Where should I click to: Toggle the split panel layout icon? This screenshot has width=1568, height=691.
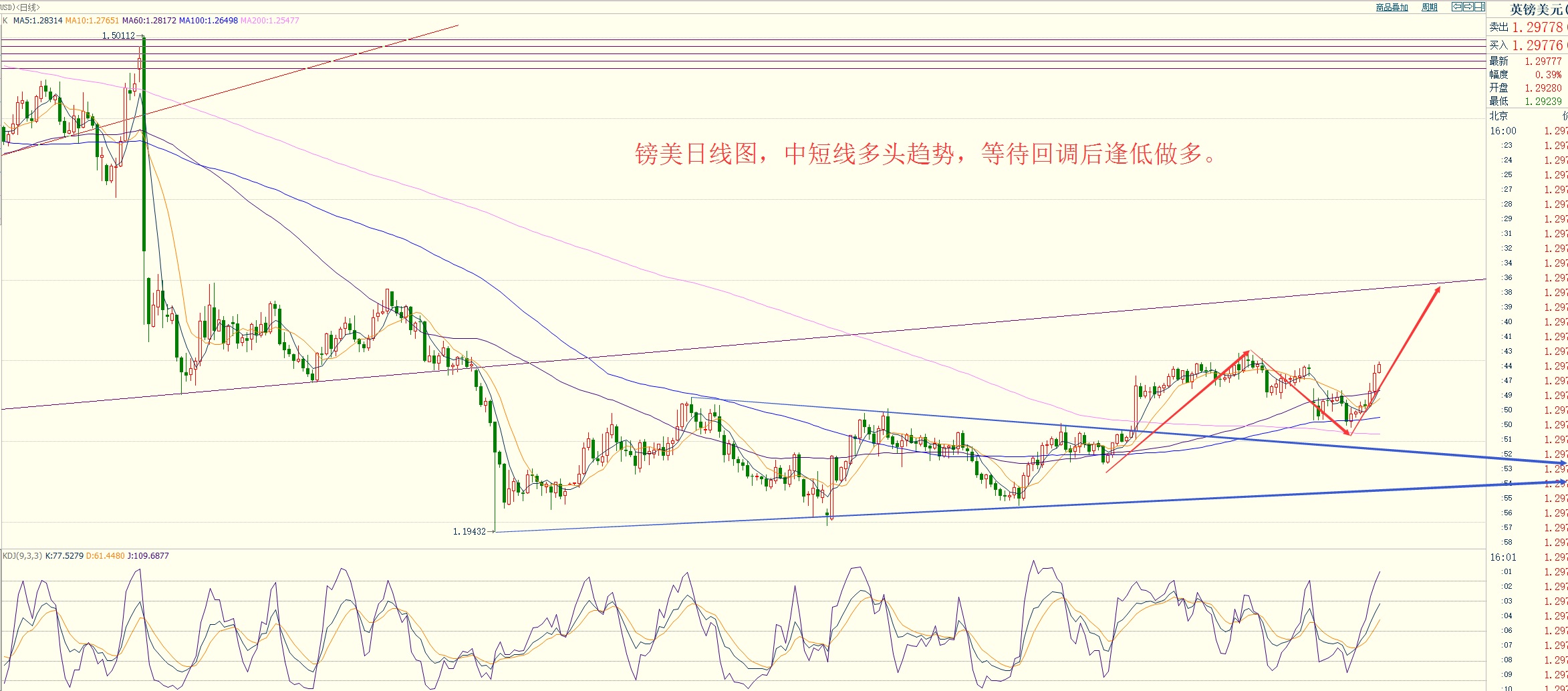pyautogui.click(x=1480, y=7)
